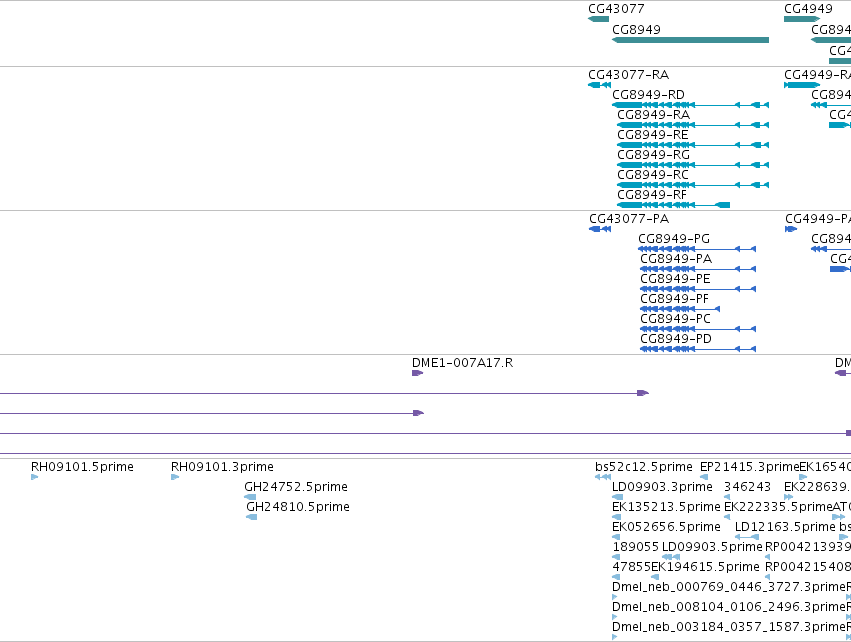Click the CG8949-RE transcript glyph
This screenshot has height=642, width=851.
pos(693,145)
